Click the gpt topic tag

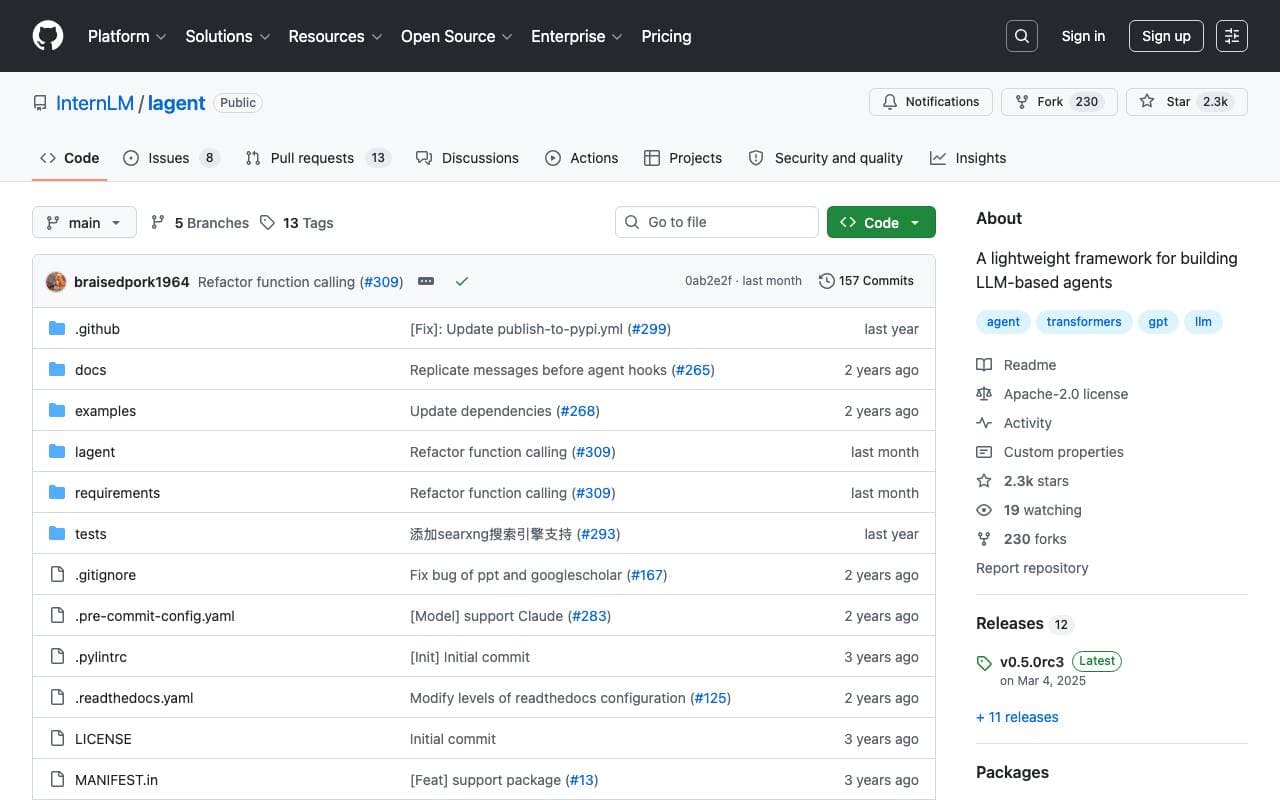point(1158,322)
